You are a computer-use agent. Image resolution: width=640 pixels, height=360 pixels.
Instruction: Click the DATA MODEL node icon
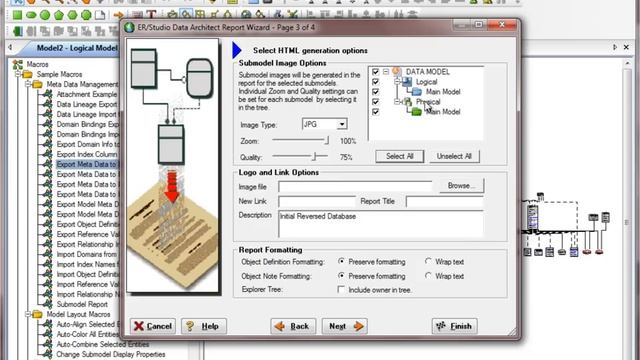[x=396, y=71]
